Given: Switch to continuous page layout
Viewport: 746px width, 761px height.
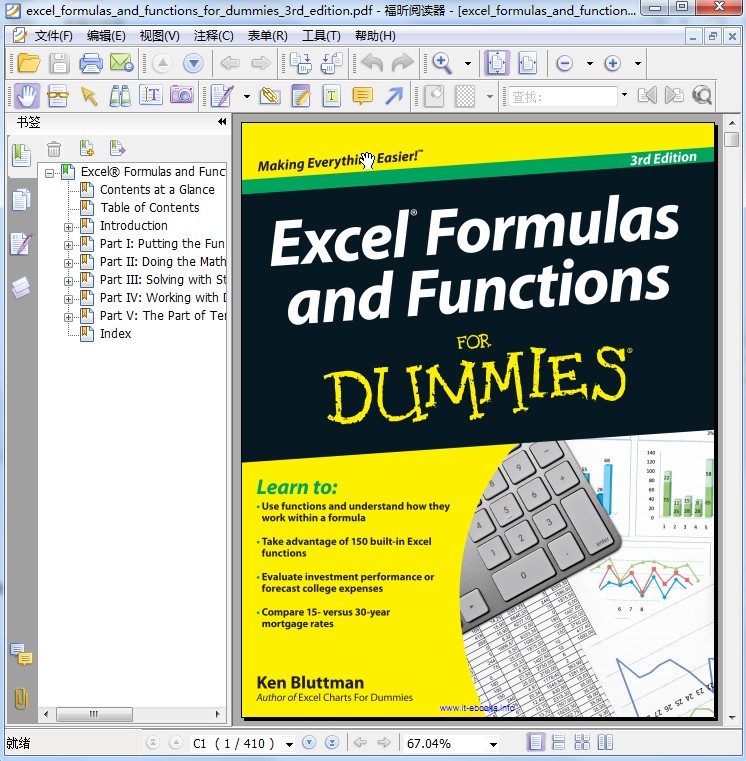Looking at the screenshot, I should (559, 743).
